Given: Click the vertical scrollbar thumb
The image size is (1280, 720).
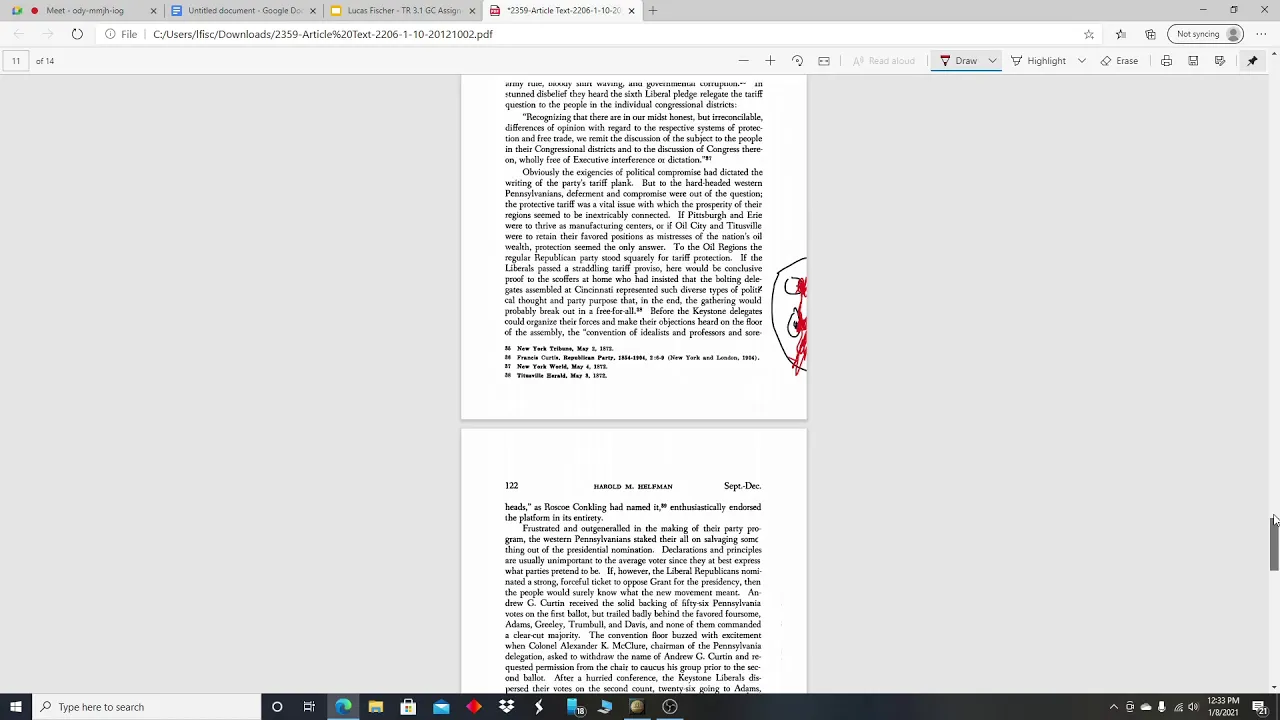Looking at the screenshot, I should [1274, 544].
